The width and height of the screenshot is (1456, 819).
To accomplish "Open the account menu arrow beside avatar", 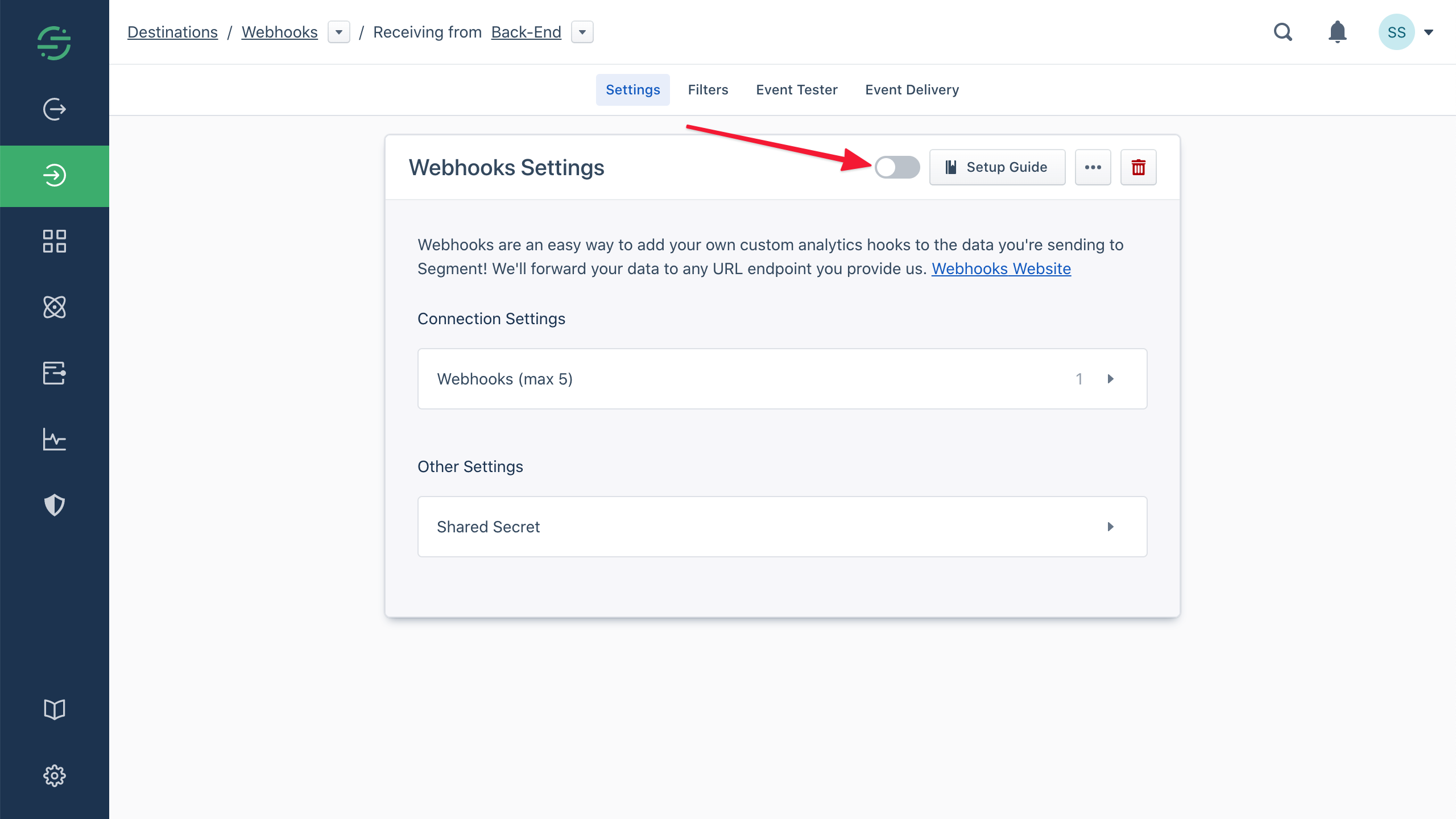I will tap(1429, 32).
